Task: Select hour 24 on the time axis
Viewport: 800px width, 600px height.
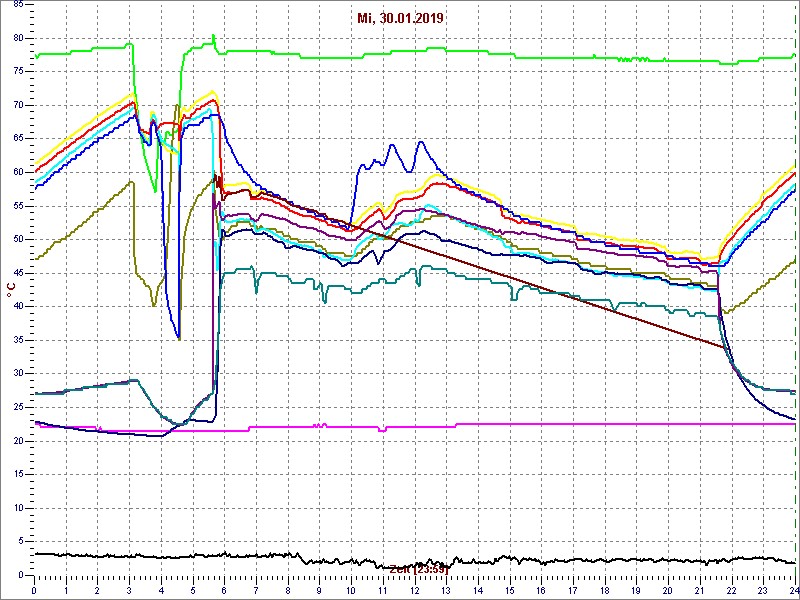Action: [793, 590]
